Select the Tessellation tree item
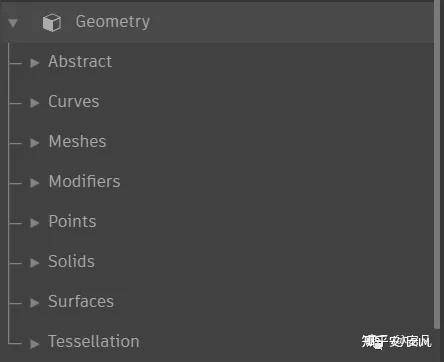This screenshot has width=444, height=362. 94,342
